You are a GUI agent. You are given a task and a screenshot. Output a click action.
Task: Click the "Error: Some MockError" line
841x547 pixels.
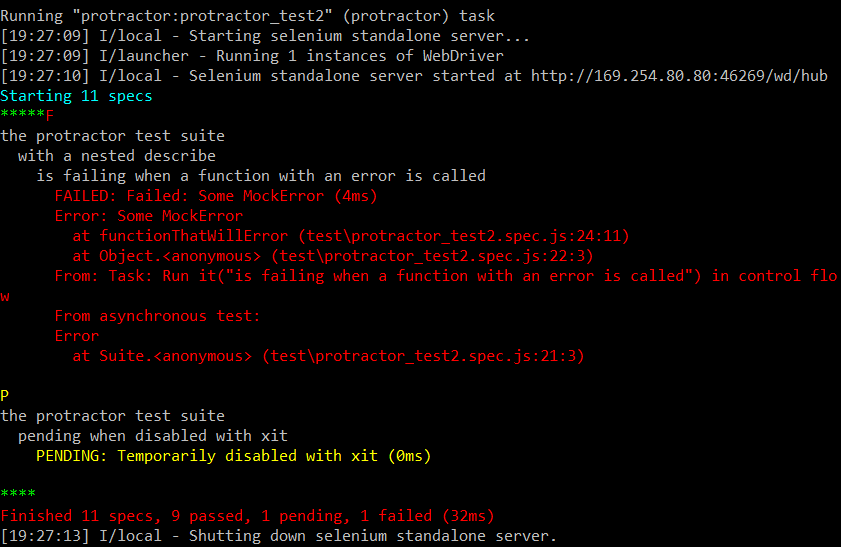(x=148, y=216)
